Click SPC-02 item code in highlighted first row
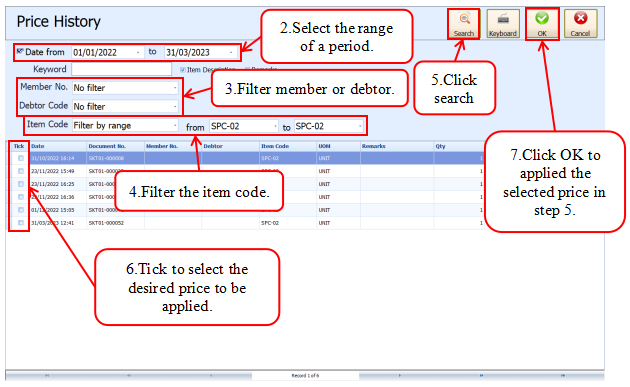This screenshot has height=387, width=630. 288,158
